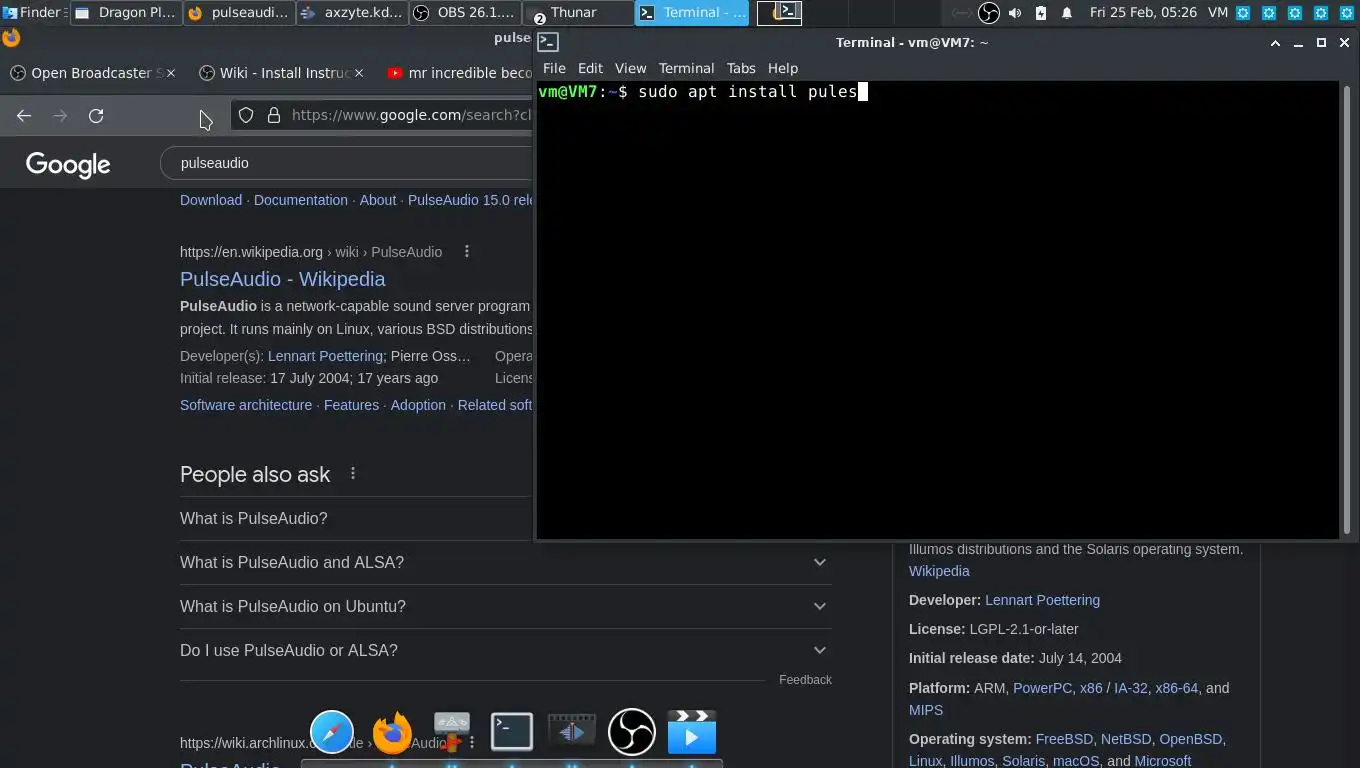Screen dimensions: 1360x768
Task: Open three-dot menu beside People also ask
Action: pos(353,473)
